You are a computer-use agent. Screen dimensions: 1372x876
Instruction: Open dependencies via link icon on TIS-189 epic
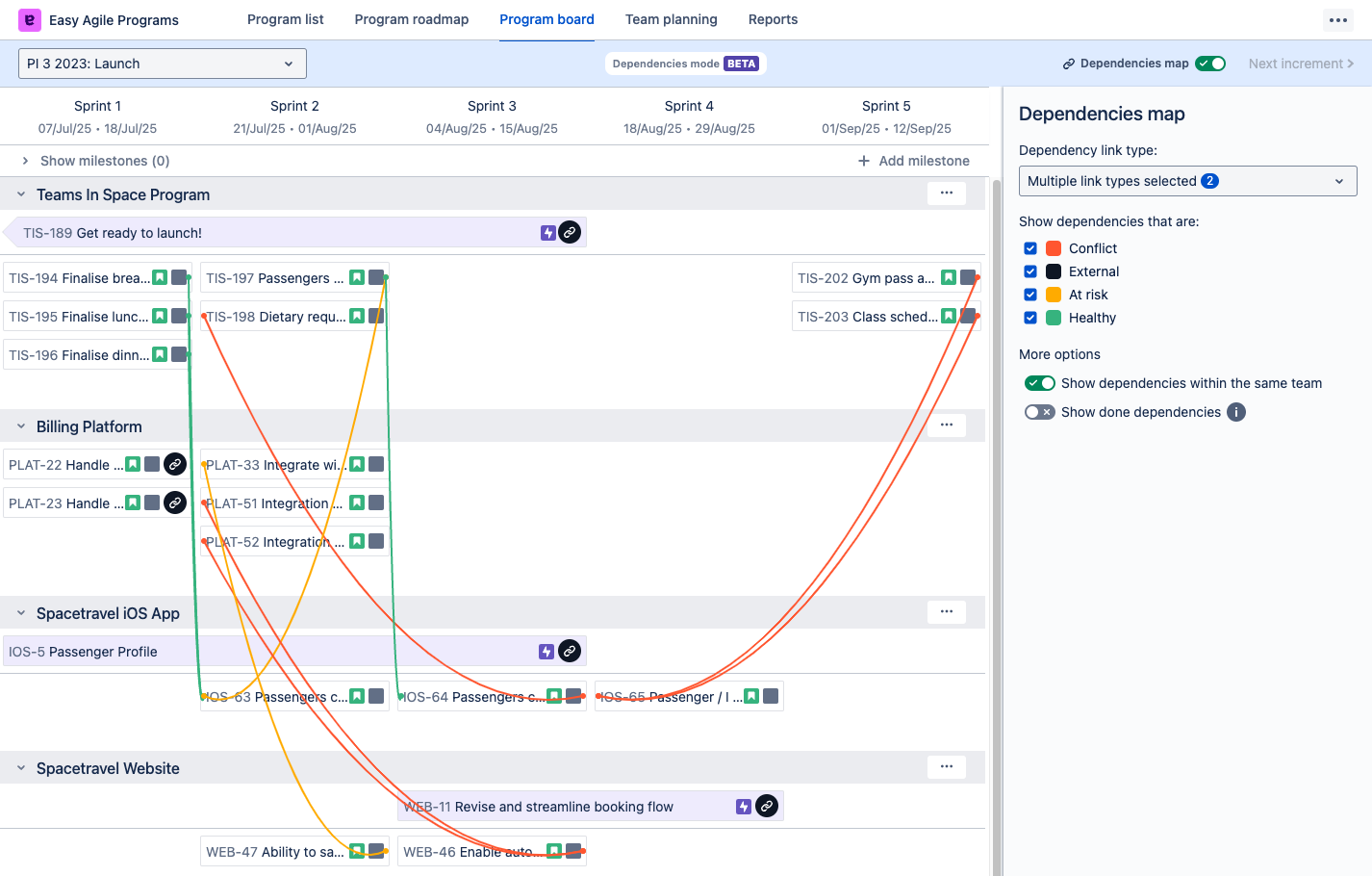pos(570,232)
